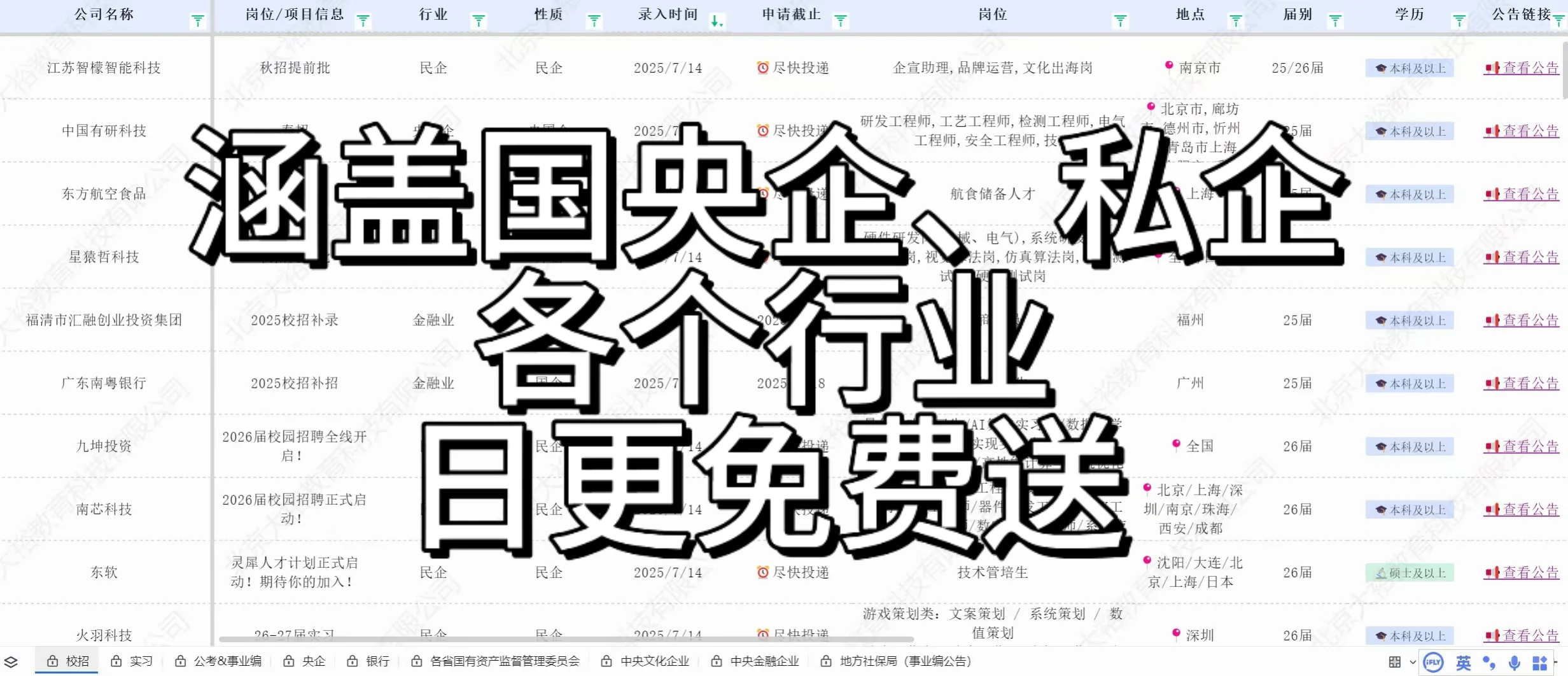Screen dimensions: 1568x676
Task: Click the location pin beside 南京市
Action: pyautogui.click(x=1169, y=66)
